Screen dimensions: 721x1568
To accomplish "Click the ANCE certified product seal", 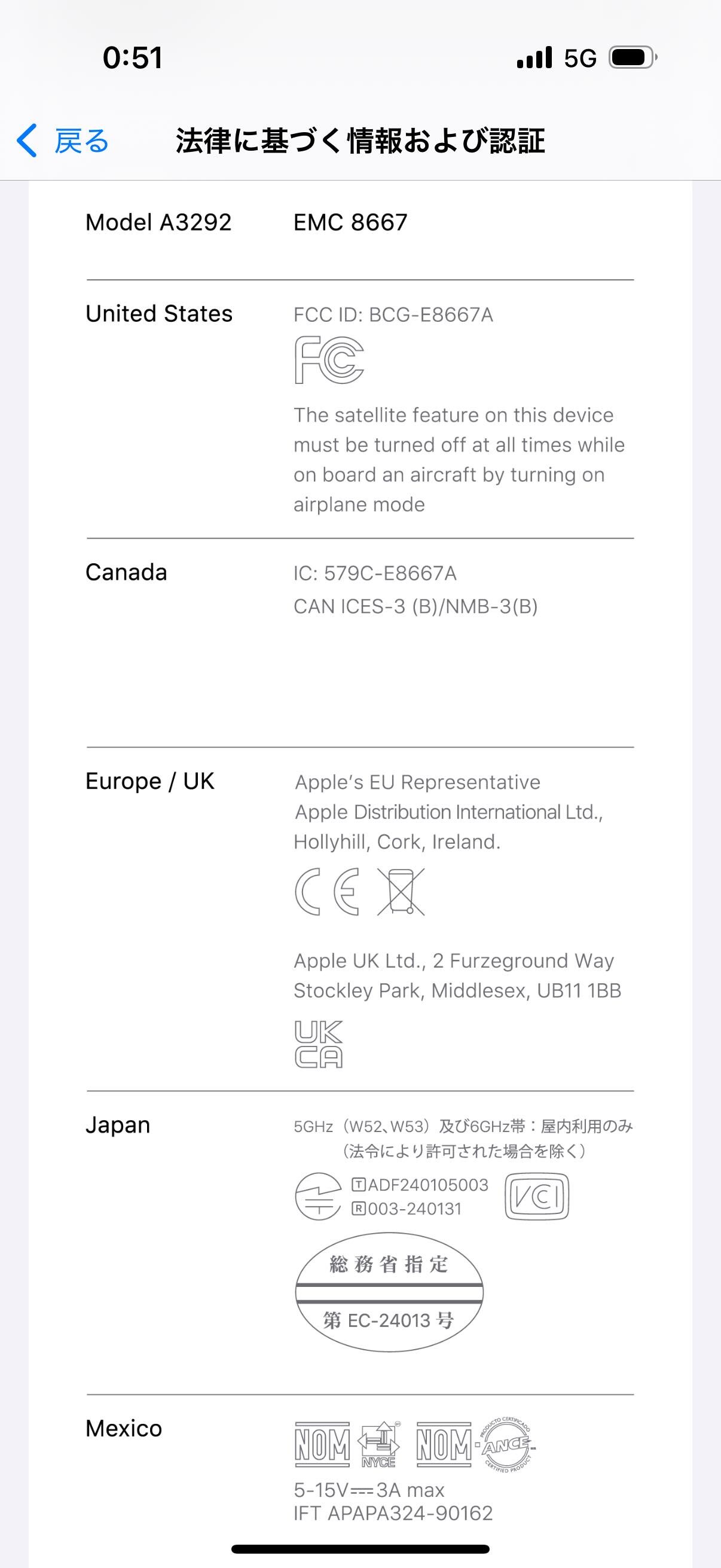I will pos(506,1444).
